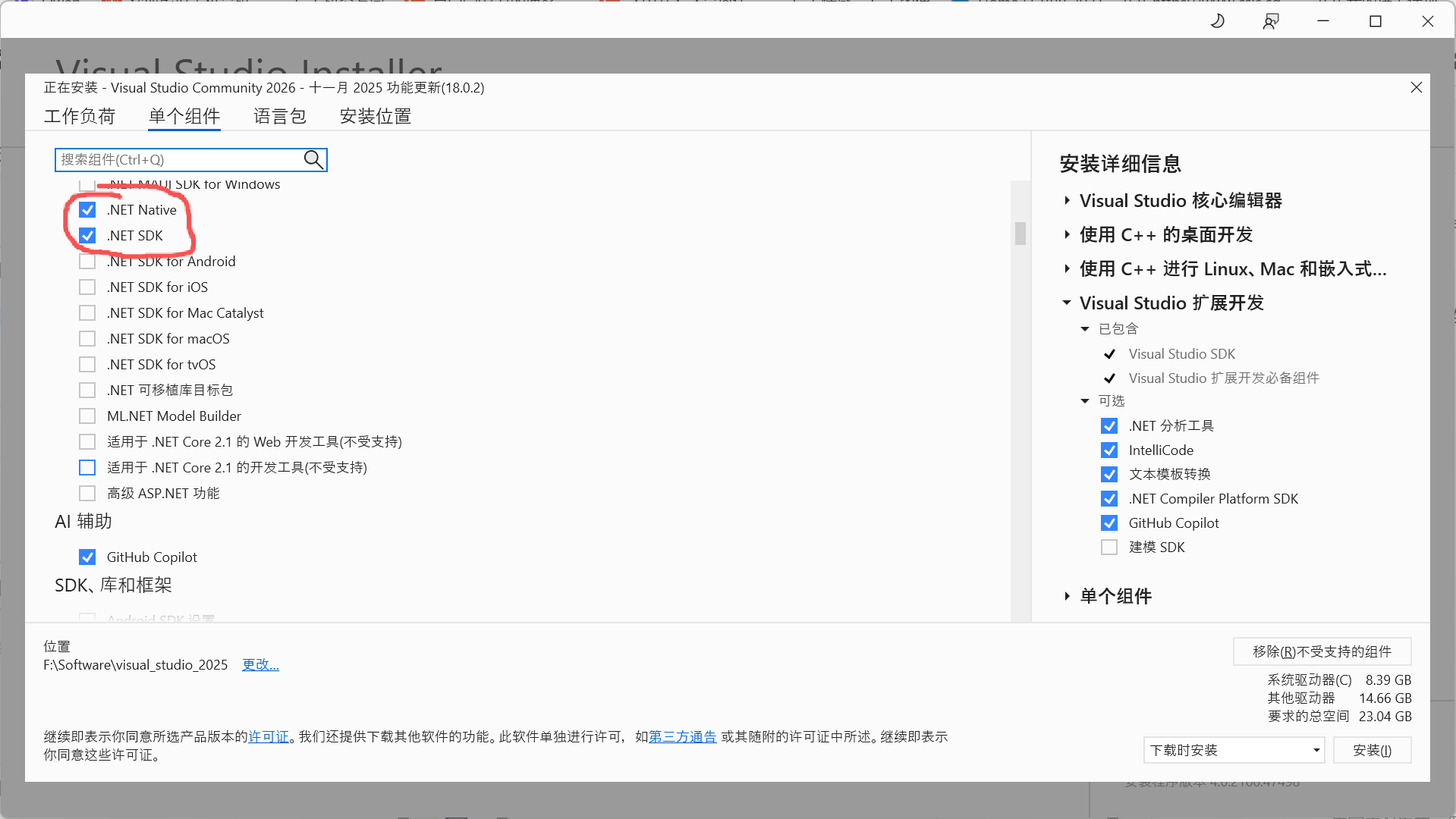
Task: Uncheck .NET 分析工具 in details pane
Action: 1109,426
